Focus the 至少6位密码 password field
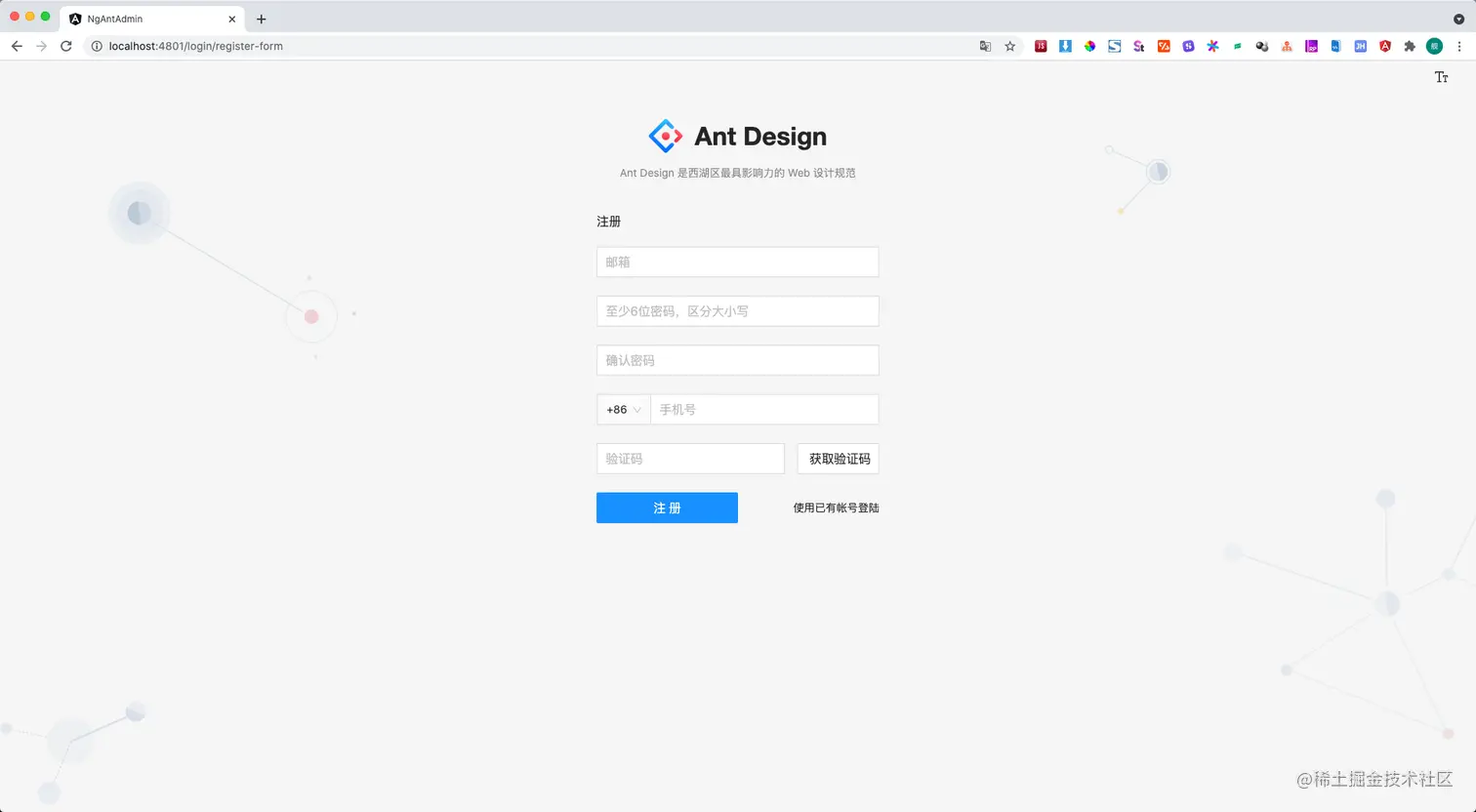 click(x=738, y=311)
